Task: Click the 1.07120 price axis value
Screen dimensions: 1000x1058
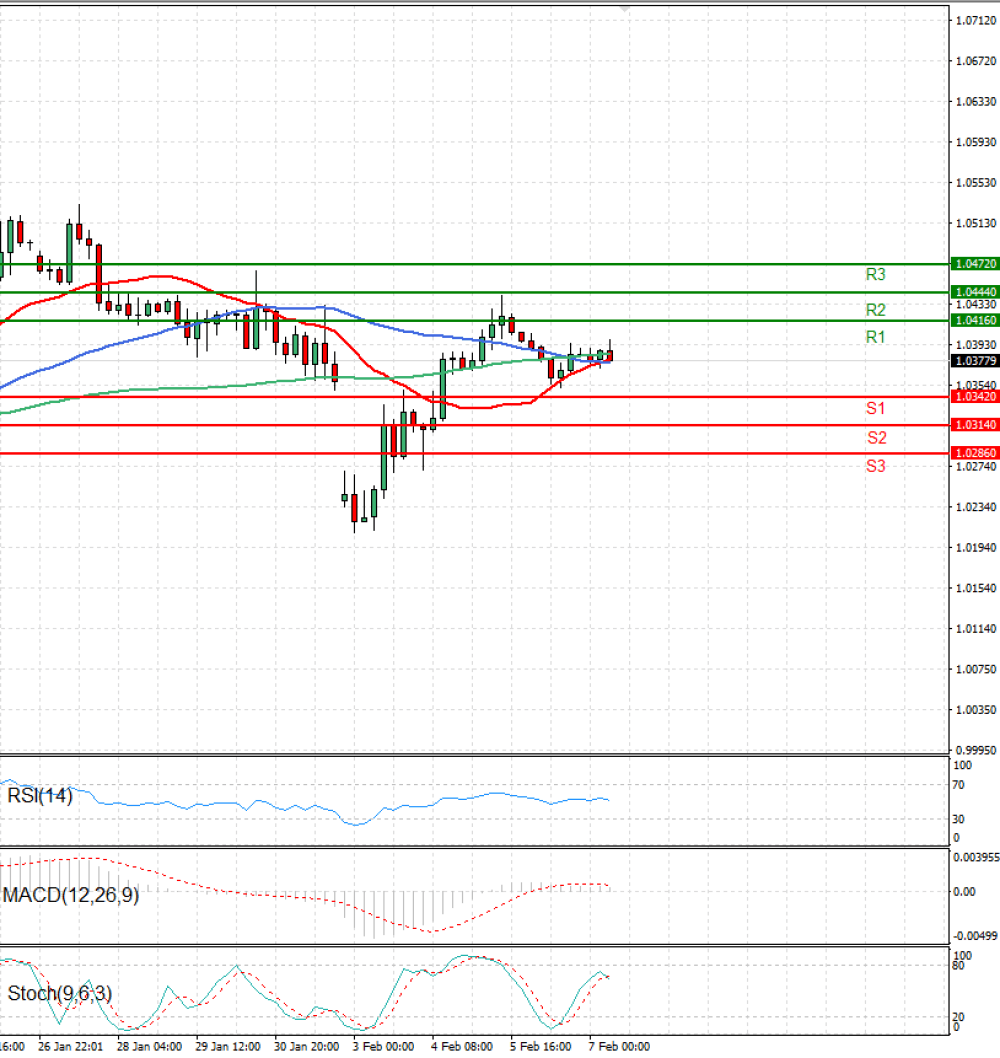Action: coord(976,21)
